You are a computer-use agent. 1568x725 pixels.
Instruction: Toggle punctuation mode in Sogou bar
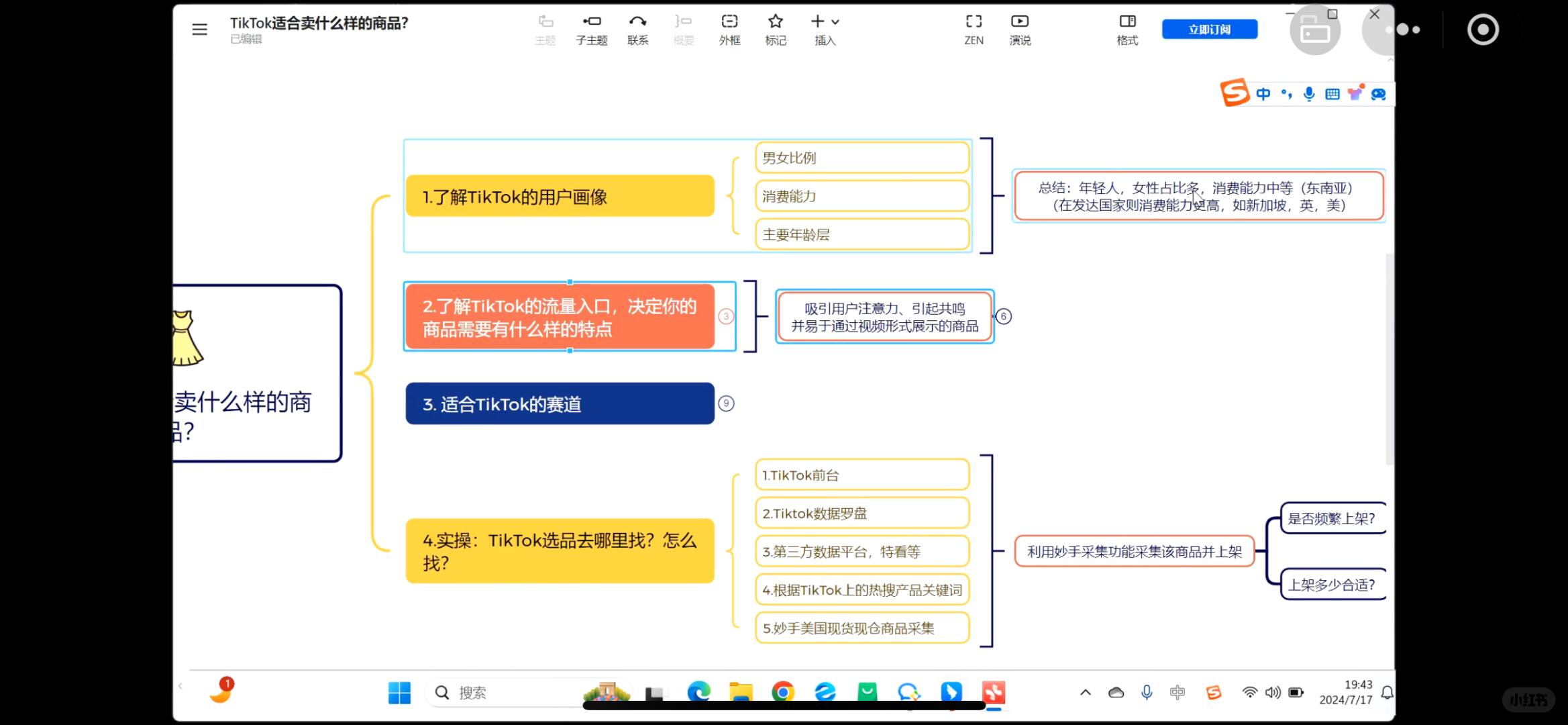[x=1286, y=94]
